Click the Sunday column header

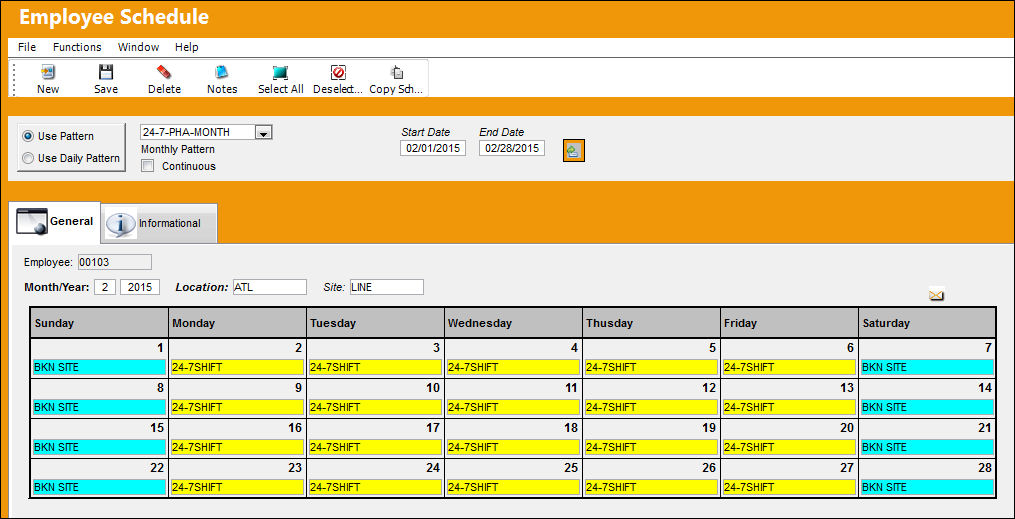[x=99, y=323]
